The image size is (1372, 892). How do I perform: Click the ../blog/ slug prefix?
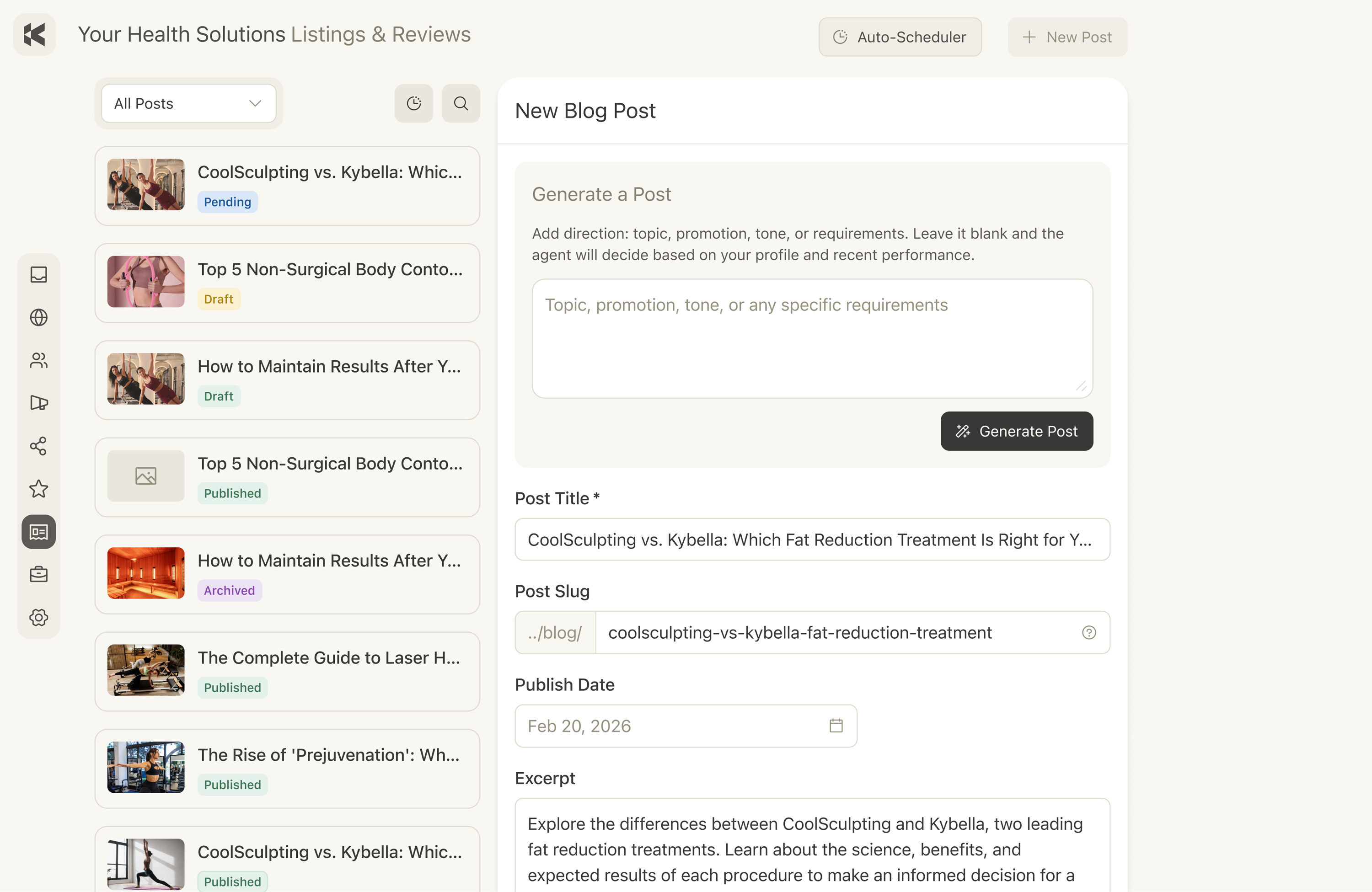point(555,633)
